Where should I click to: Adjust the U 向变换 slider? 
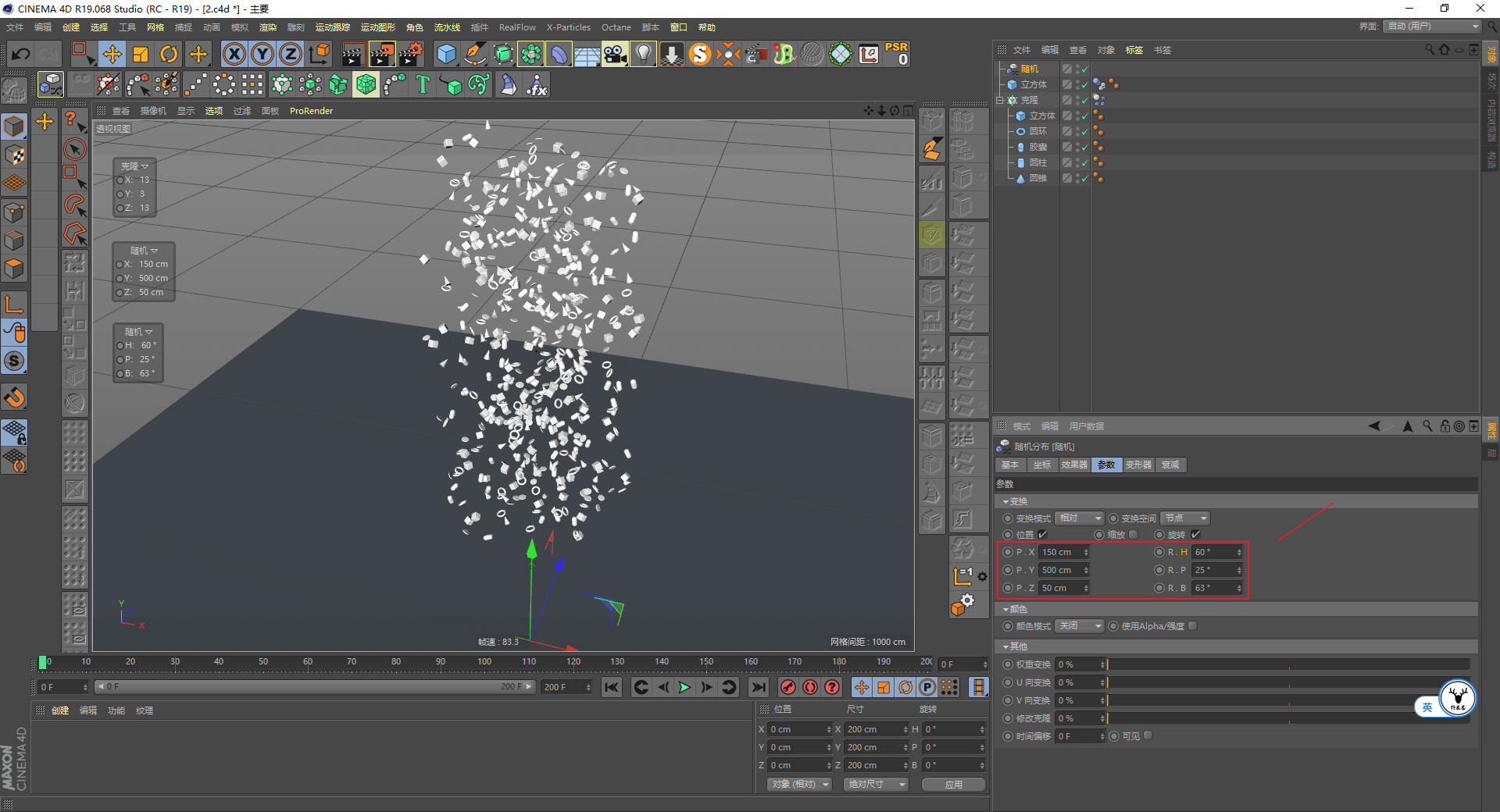coord(1287,682)
